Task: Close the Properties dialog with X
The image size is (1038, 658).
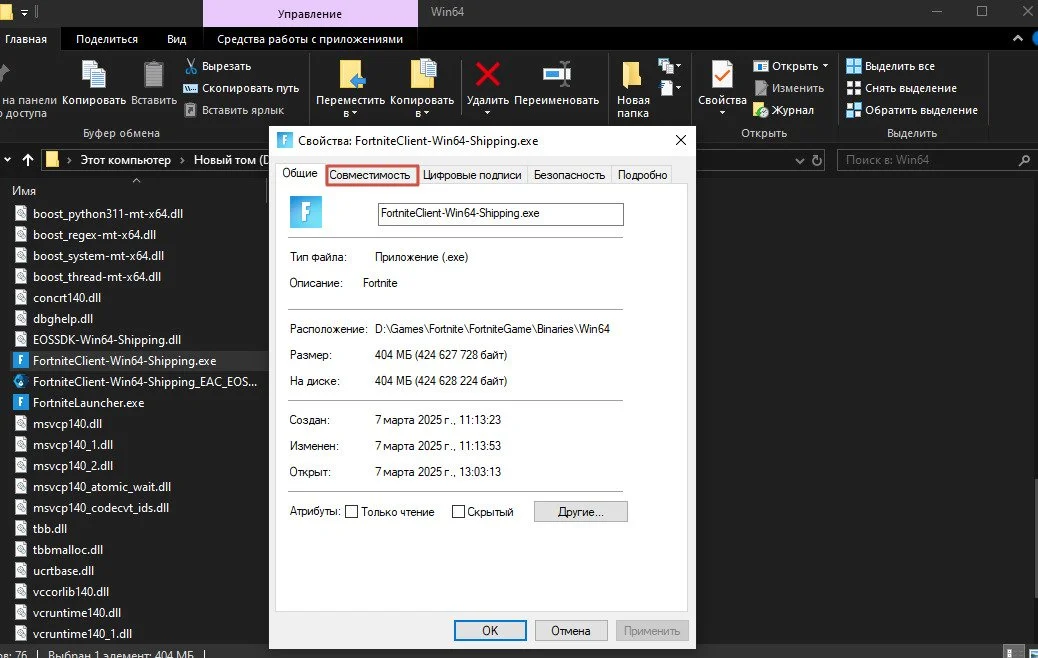Action: tap(681, 140)
